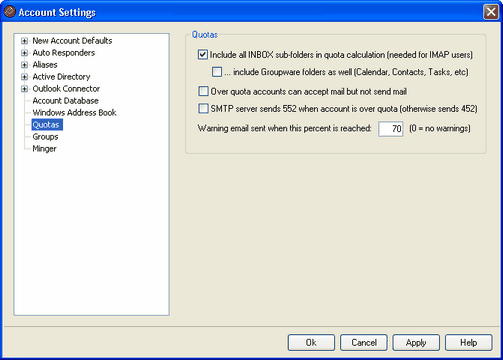The width and height of the screenshot is (503, 360).
Task: Enable Over quota accounts can accept mail
Action: pos(203,91)
